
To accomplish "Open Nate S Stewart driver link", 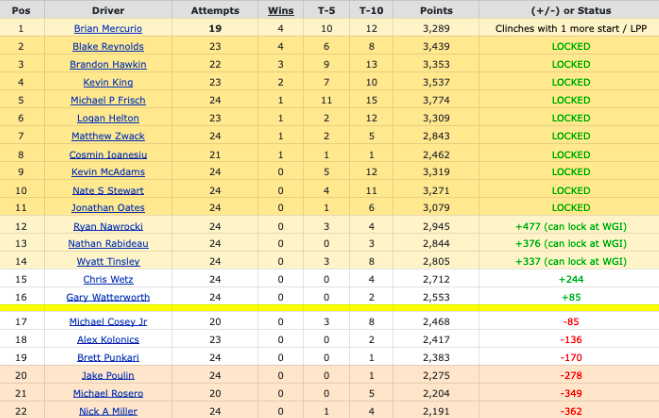I will [108, 191].
